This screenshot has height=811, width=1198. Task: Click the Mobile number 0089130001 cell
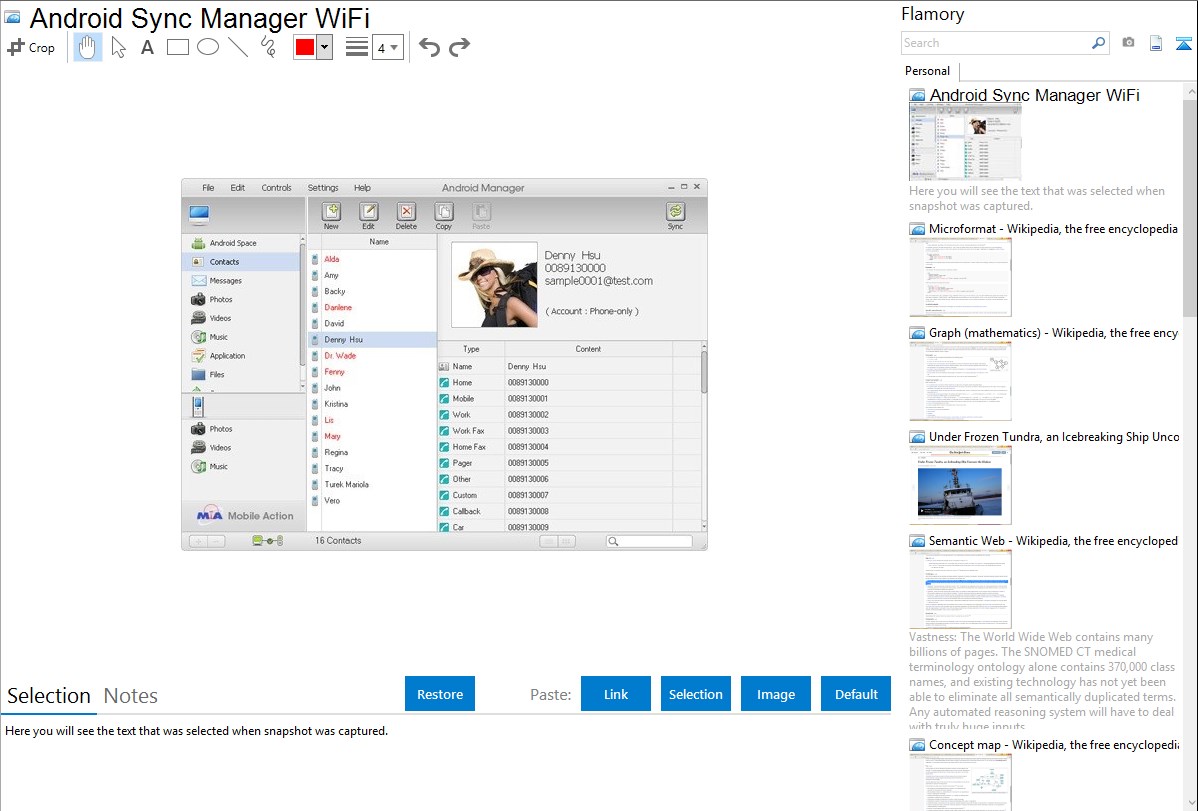coord(588,398)
